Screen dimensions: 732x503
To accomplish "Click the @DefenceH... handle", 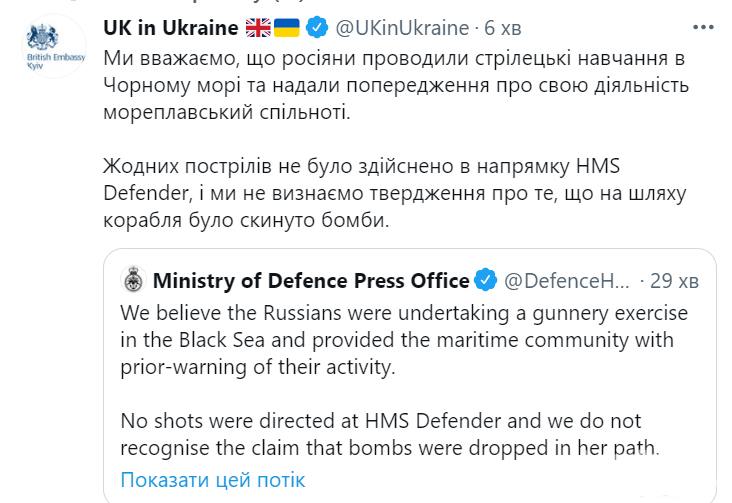I will pos(567,281).
